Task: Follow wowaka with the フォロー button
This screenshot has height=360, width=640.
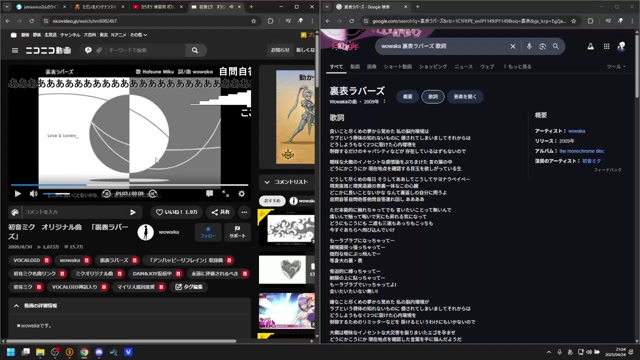Action: click(208, 232)
